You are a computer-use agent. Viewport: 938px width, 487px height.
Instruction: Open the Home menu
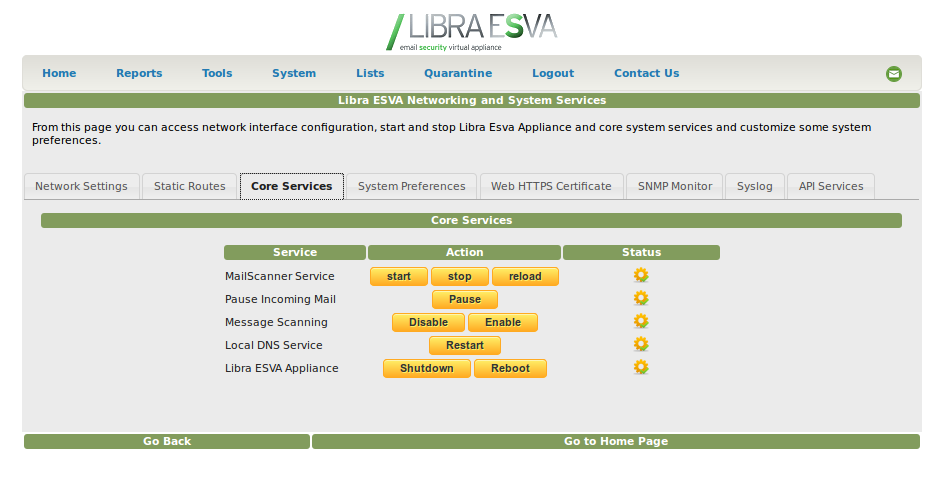[59, 73]
